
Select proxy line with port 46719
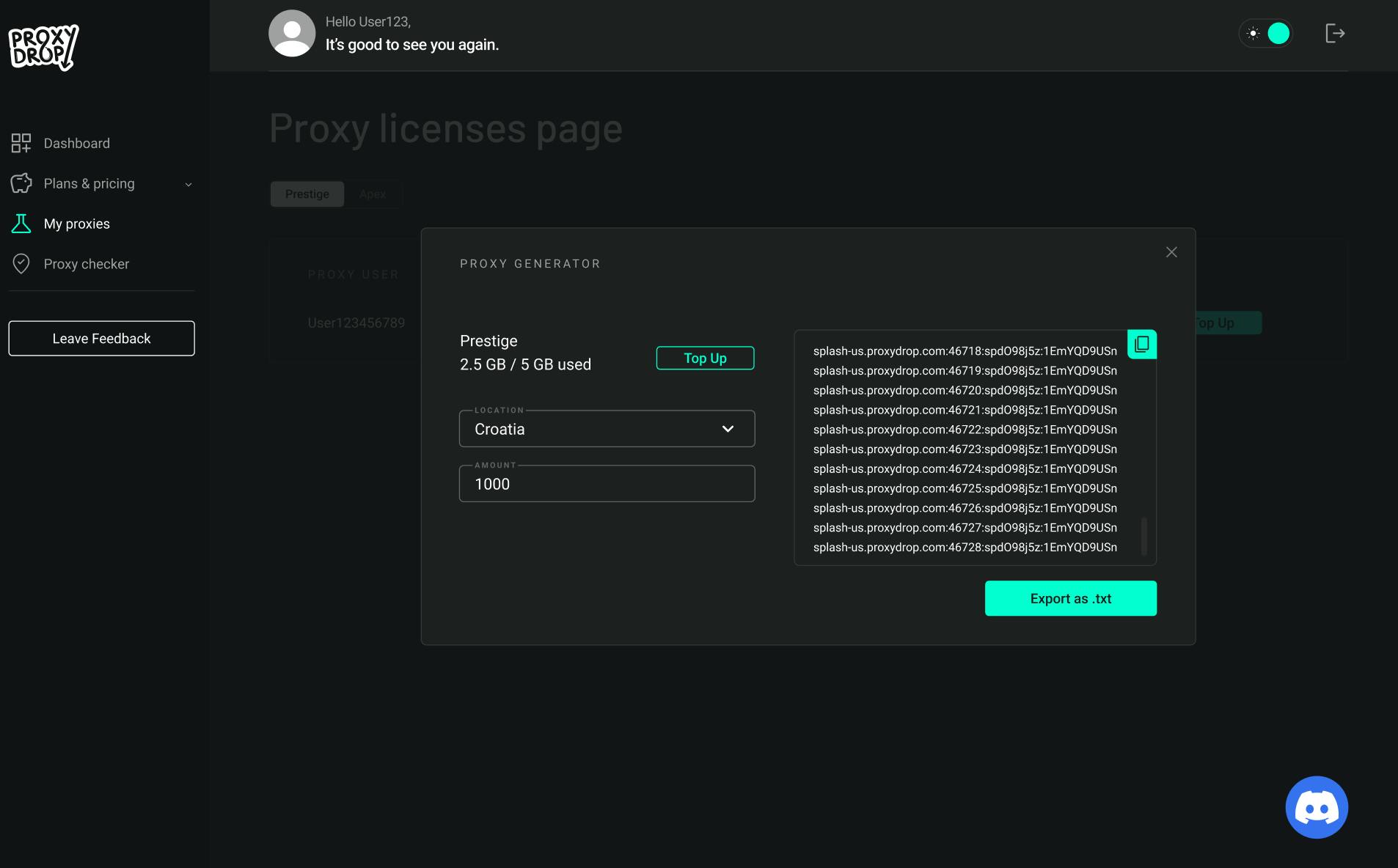pyautogui.click(x=965, y=370)
